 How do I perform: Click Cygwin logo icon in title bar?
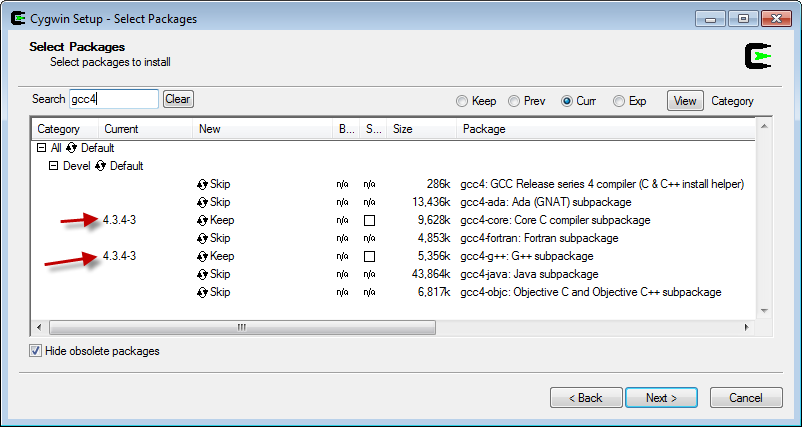tap(18, 19)
